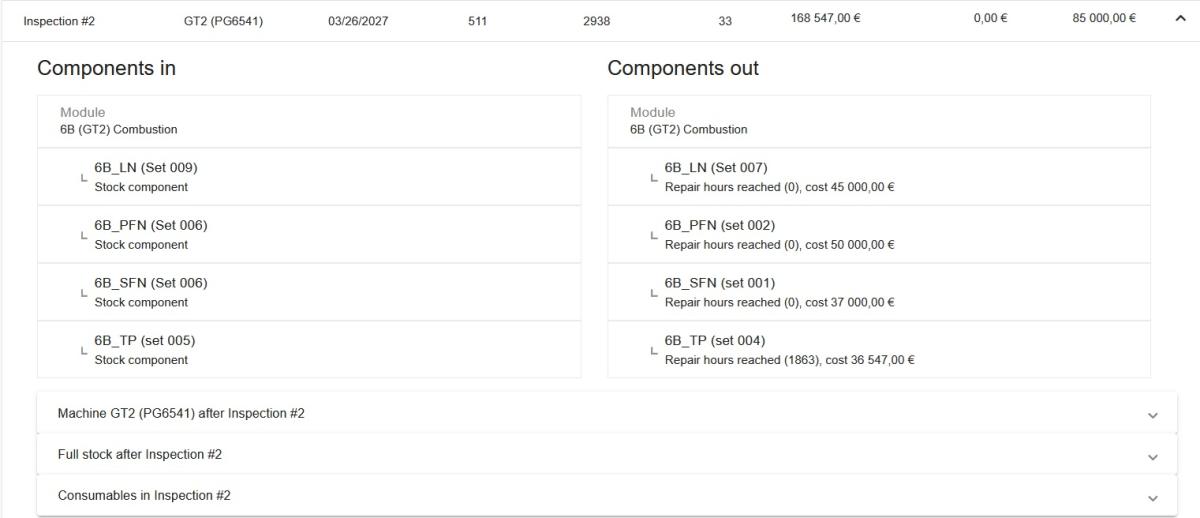Click the Inspection #2 row label
Image resolution: width=1200 pixels, height=518 pixels.
(x=59, y=21)
